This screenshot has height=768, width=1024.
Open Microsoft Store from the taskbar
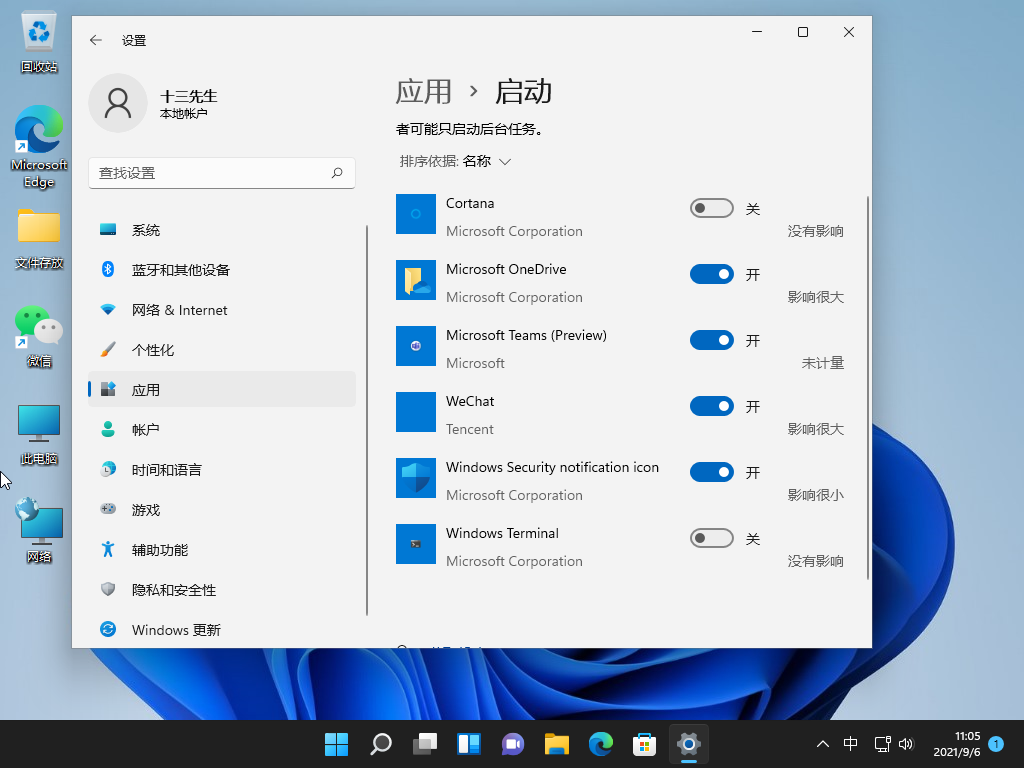[644, 744]
